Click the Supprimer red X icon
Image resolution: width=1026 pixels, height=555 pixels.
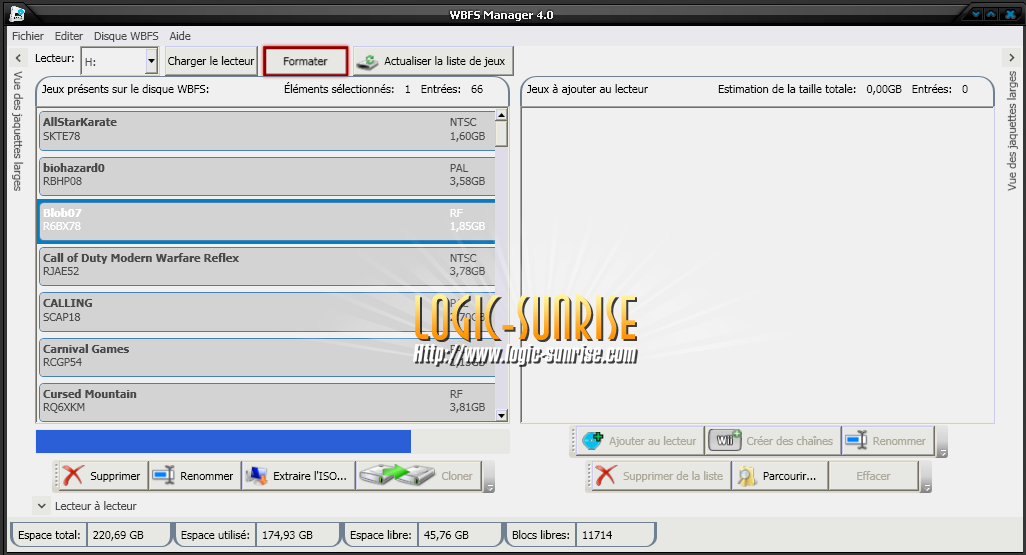pyautogui.click(x=72, y=476)
